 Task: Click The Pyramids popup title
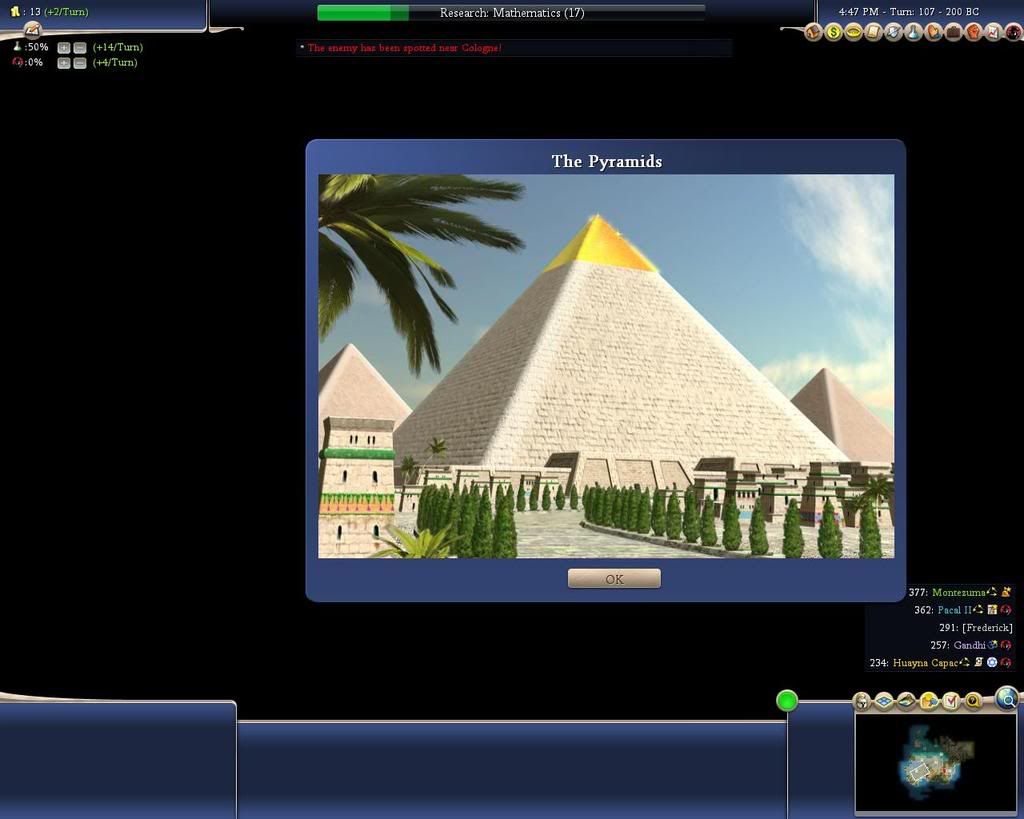[x=607, y=161]
